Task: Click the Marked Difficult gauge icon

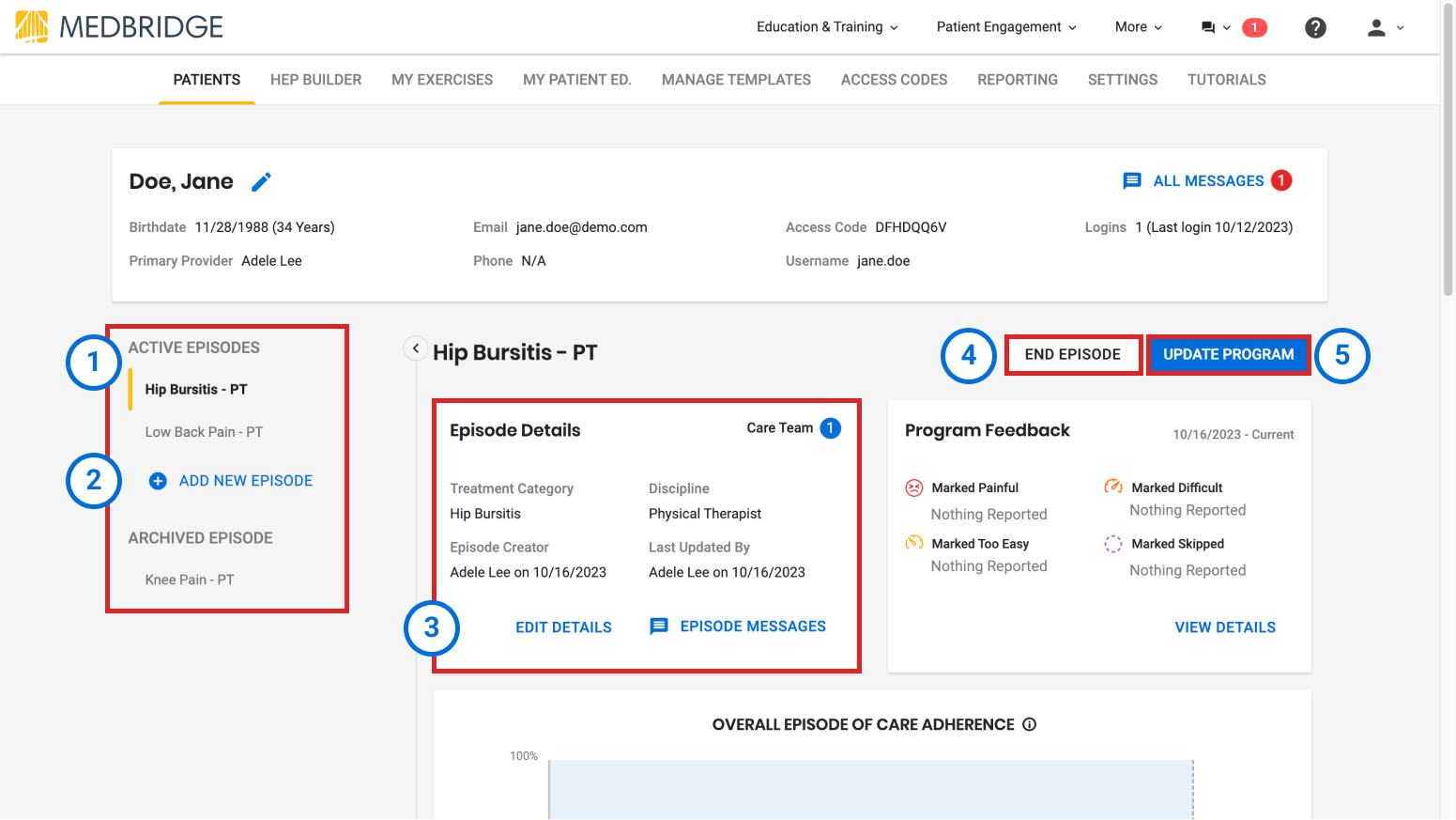Action: point(1113,487)
